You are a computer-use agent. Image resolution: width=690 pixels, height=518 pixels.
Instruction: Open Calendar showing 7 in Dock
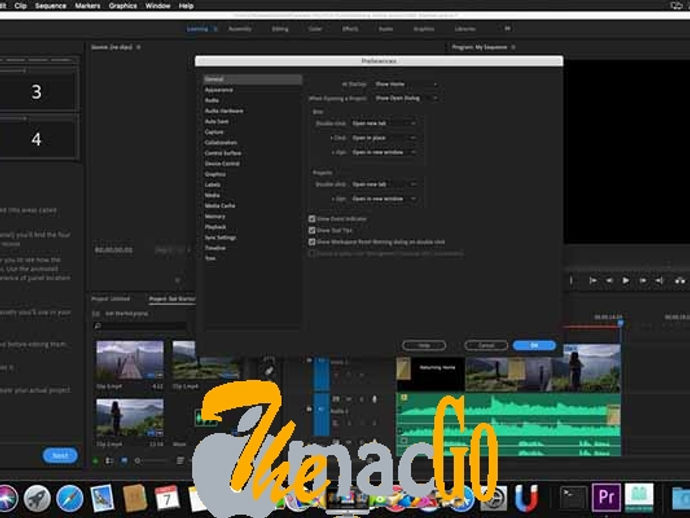coord(167,498)
